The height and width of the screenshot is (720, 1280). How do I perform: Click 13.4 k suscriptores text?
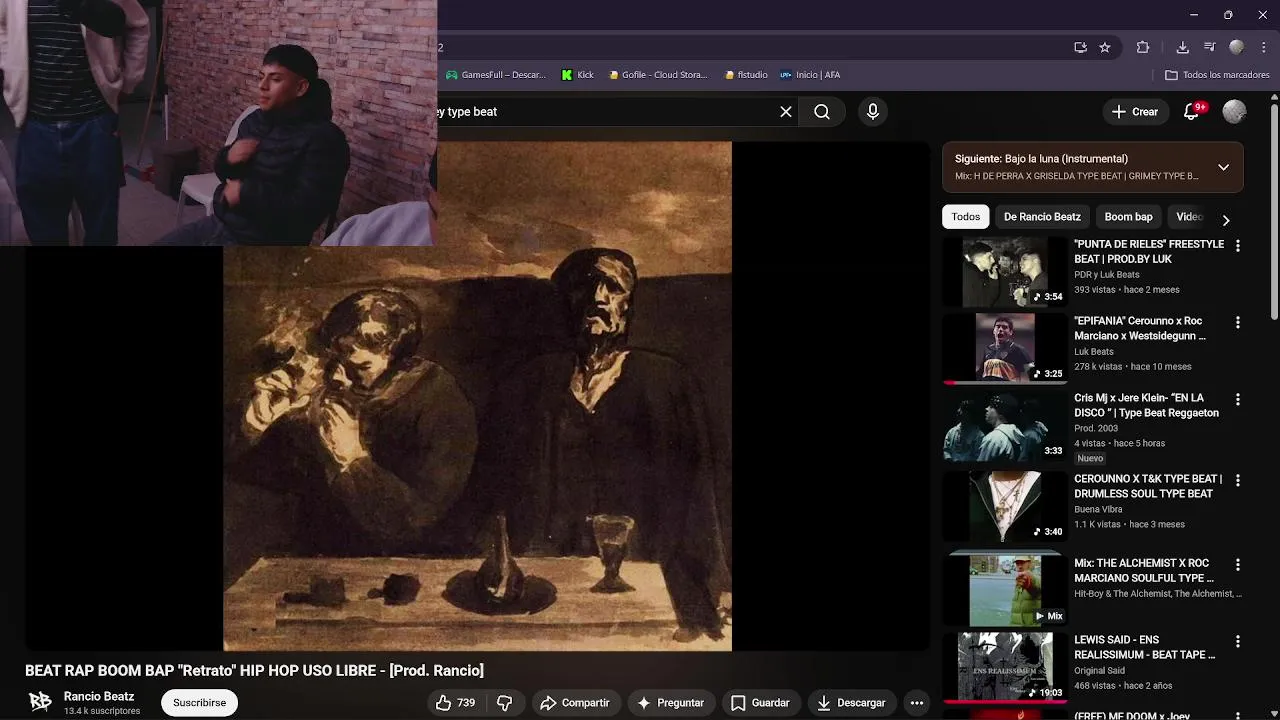[x=102, y=711]
